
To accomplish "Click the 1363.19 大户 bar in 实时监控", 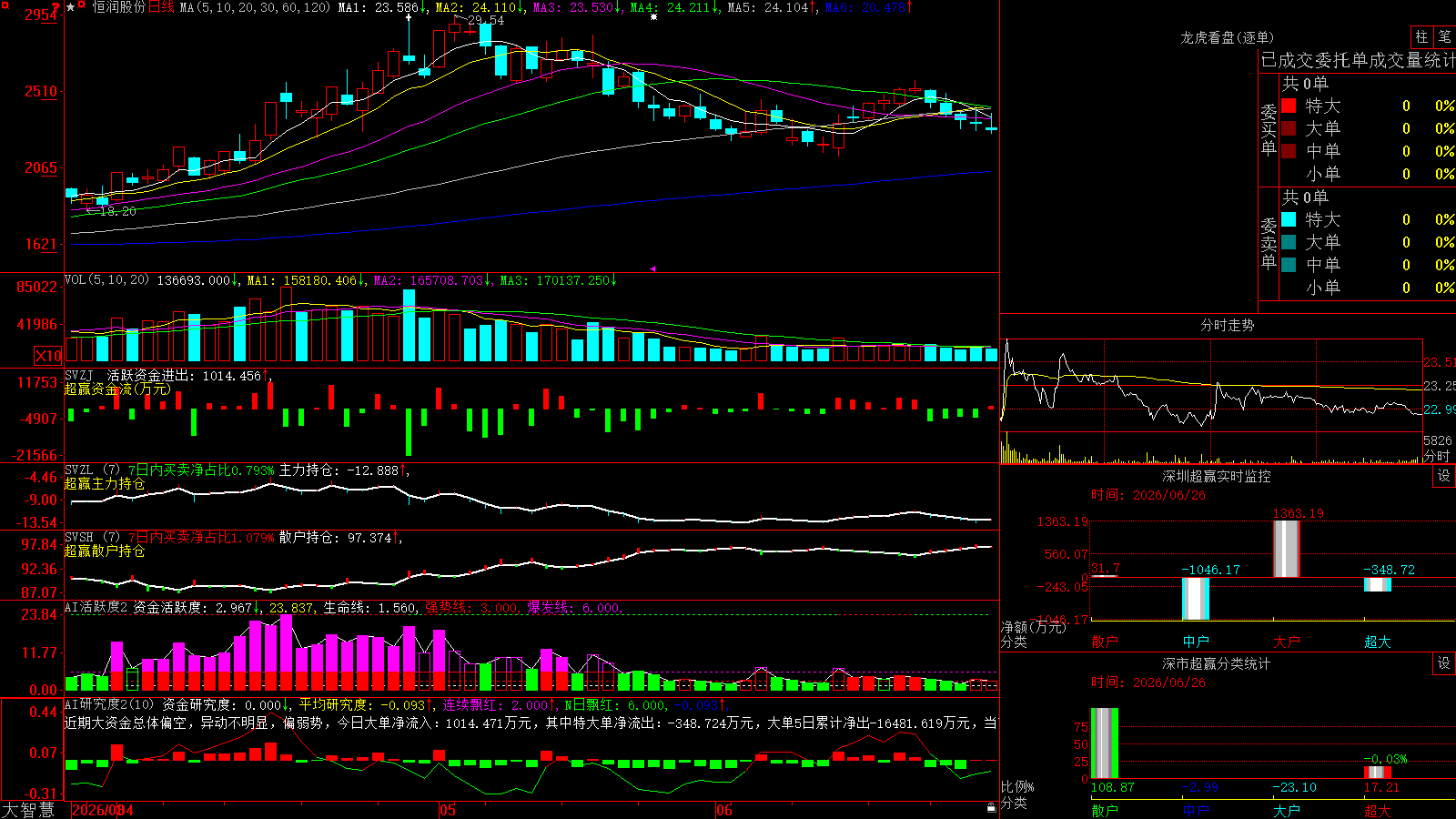I will pyautogui.click(x=1287, y=549).
